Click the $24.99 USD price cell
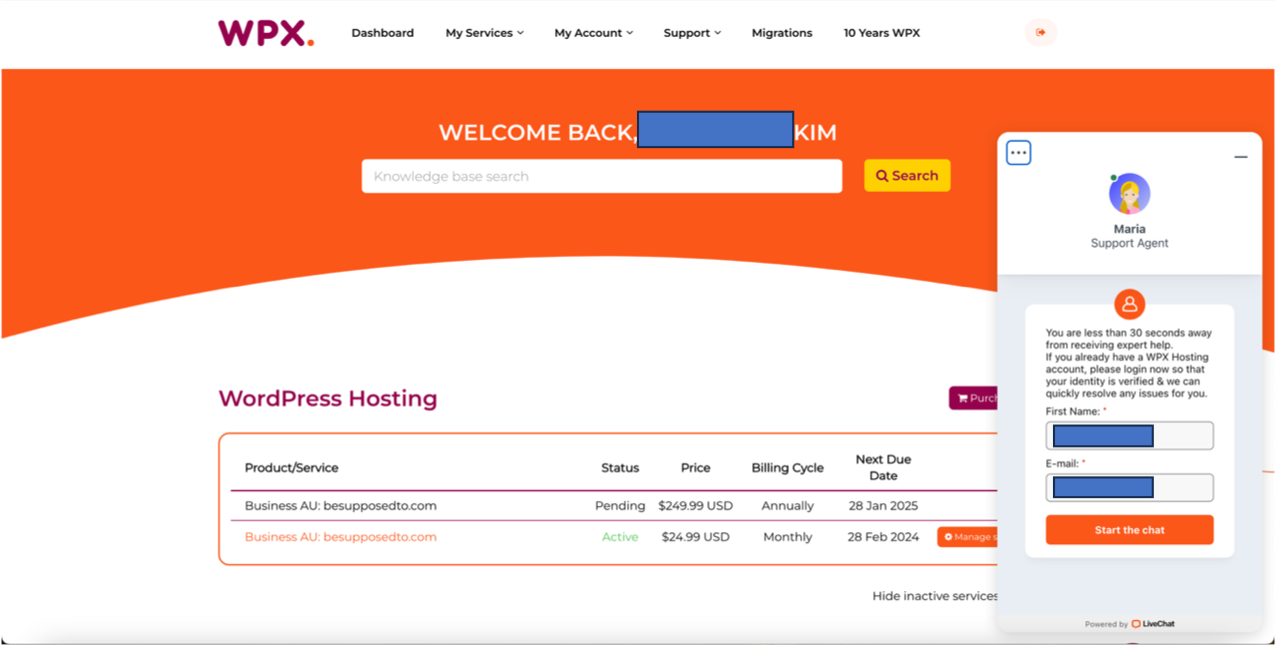Viewport: 1277px width, 645px height. tap(696, 537)
